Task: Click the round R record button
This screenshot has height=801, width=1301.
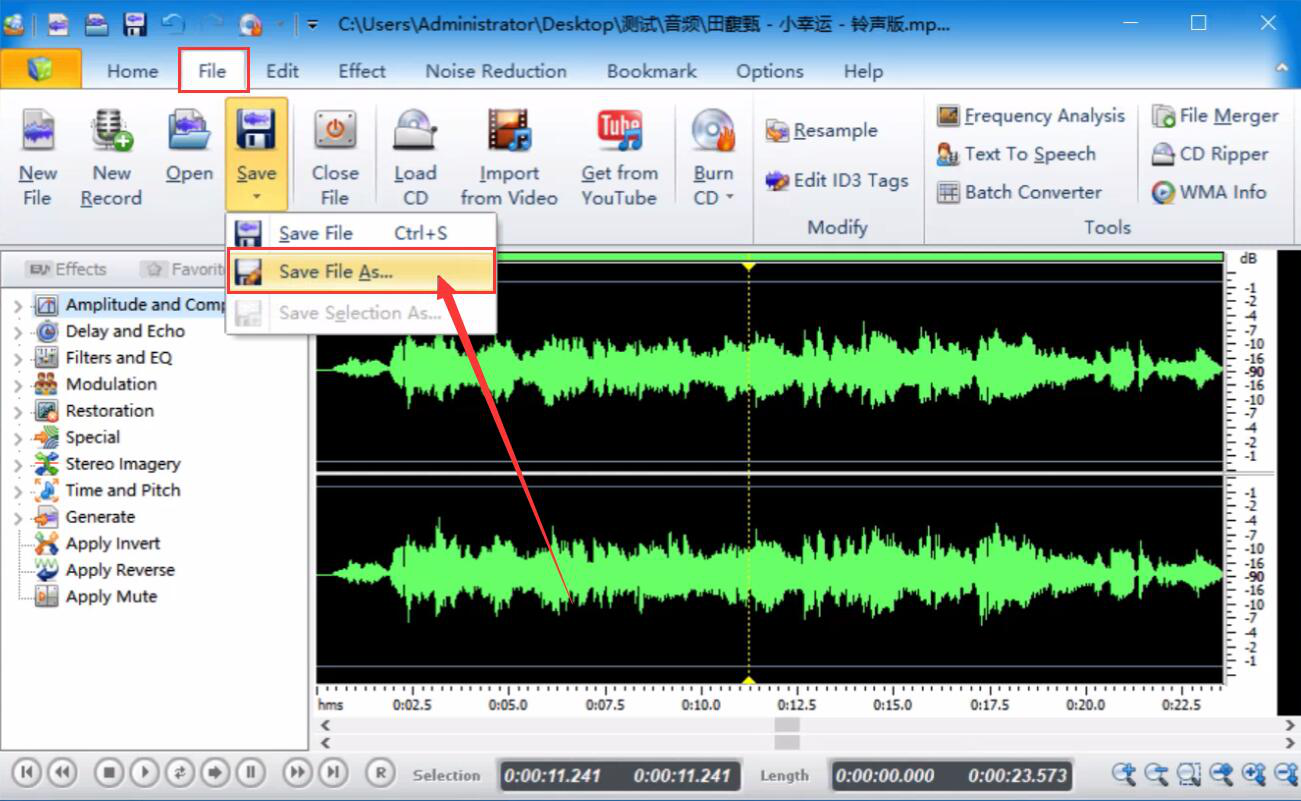Action: (379, 772)
